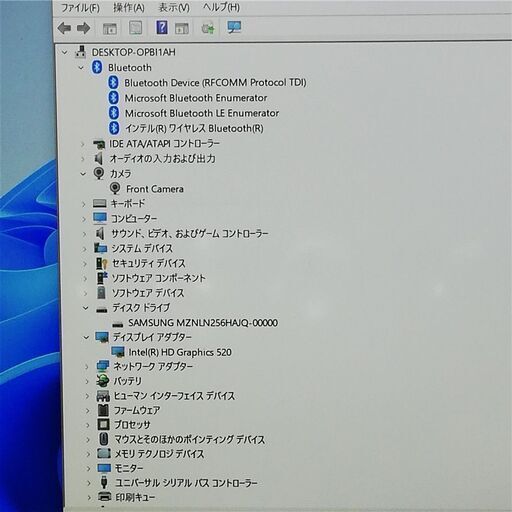Expand the バッテリ category
This screenshot has width=512, height=512.
(87, 381)
